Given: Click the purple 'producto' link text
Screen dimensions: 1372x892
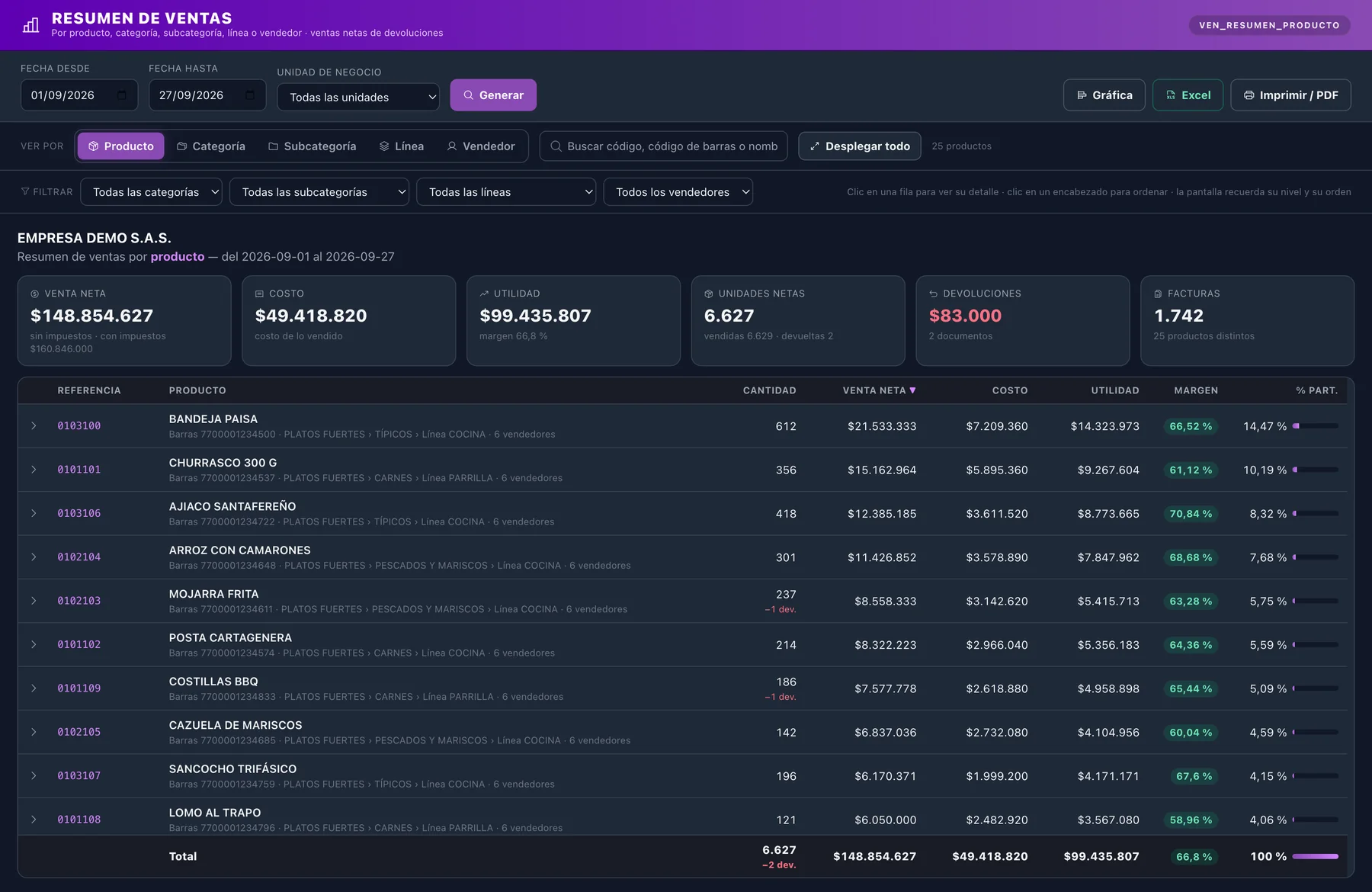Looking at the screenshot, I should [178, 257].
